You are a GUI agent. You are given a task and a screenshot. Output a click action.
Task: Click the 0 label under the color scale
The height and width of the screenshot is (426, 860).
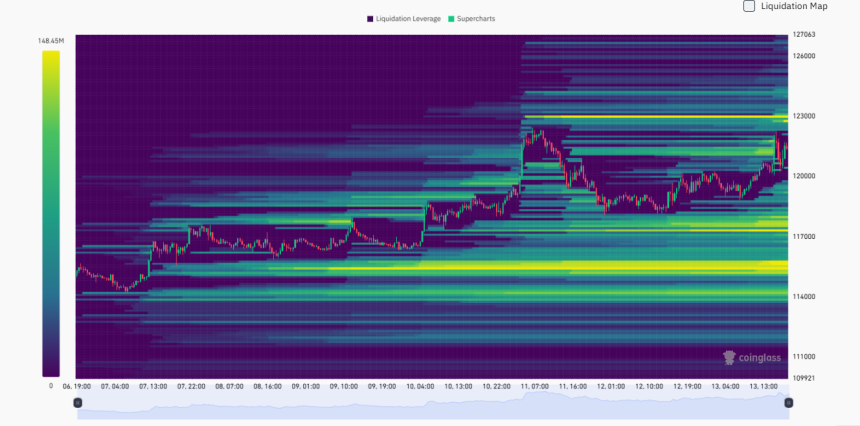point(51,385)
